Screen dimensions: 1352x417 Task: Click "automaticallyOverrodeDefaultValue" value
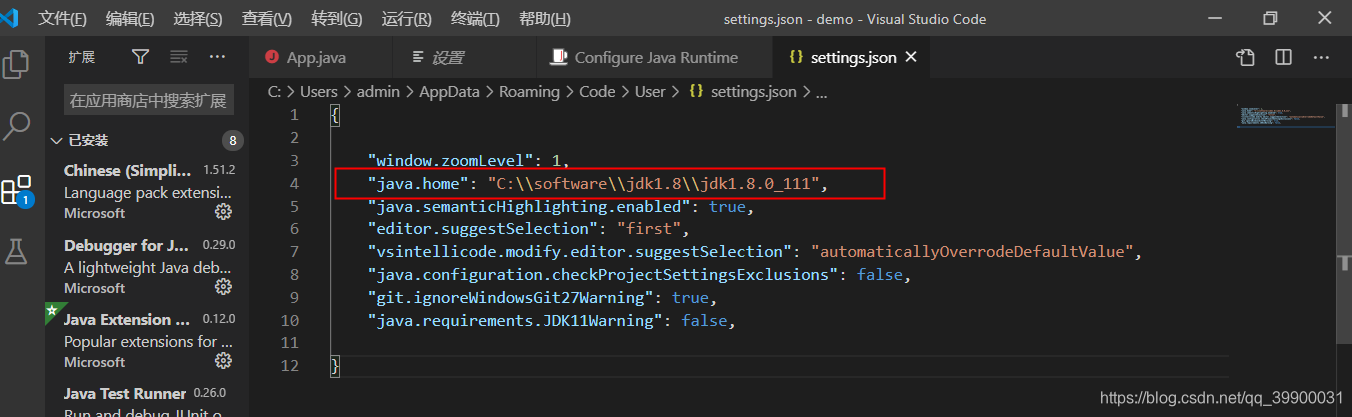971,252
